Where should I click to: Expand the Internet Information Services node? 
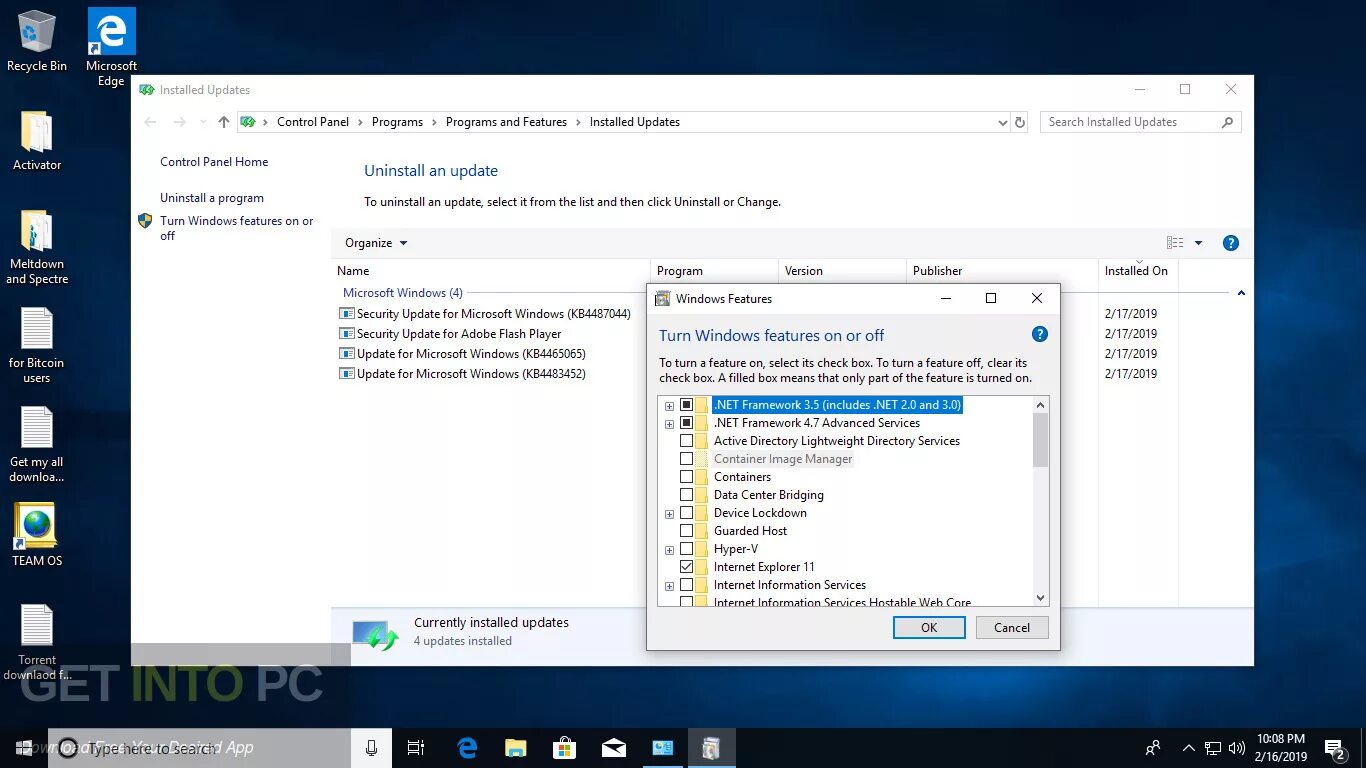(669, 586)
